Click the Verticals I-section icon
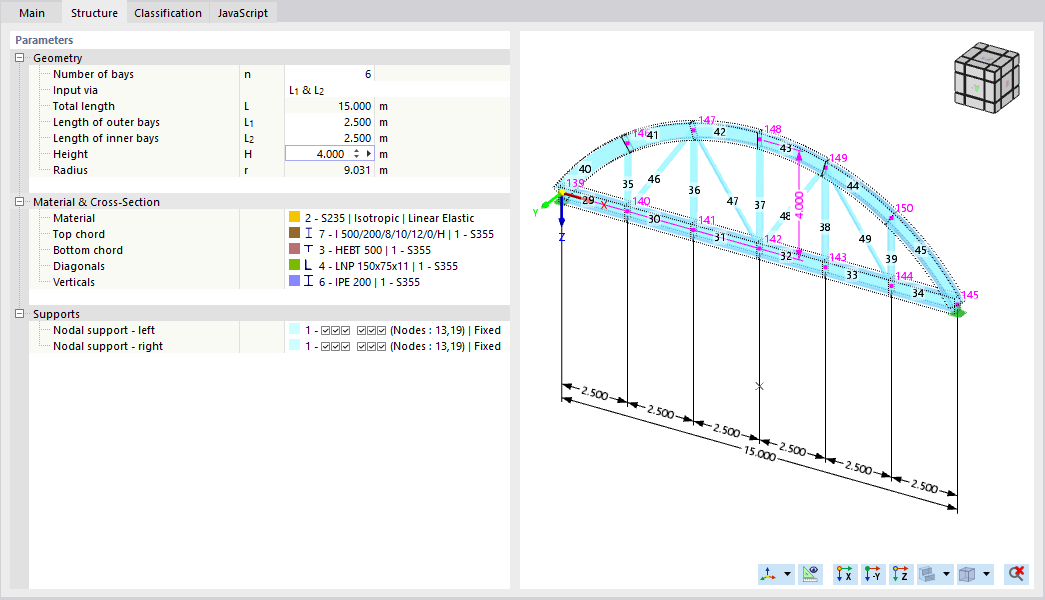 click(x=309, y=281)
